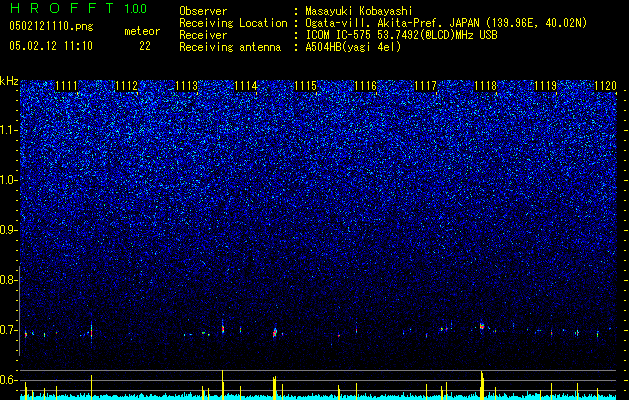The width and height of the screenshot is (629, 400).
Task: Click the date stamp 05.02.12 11:10
Action: pos(51,46)
